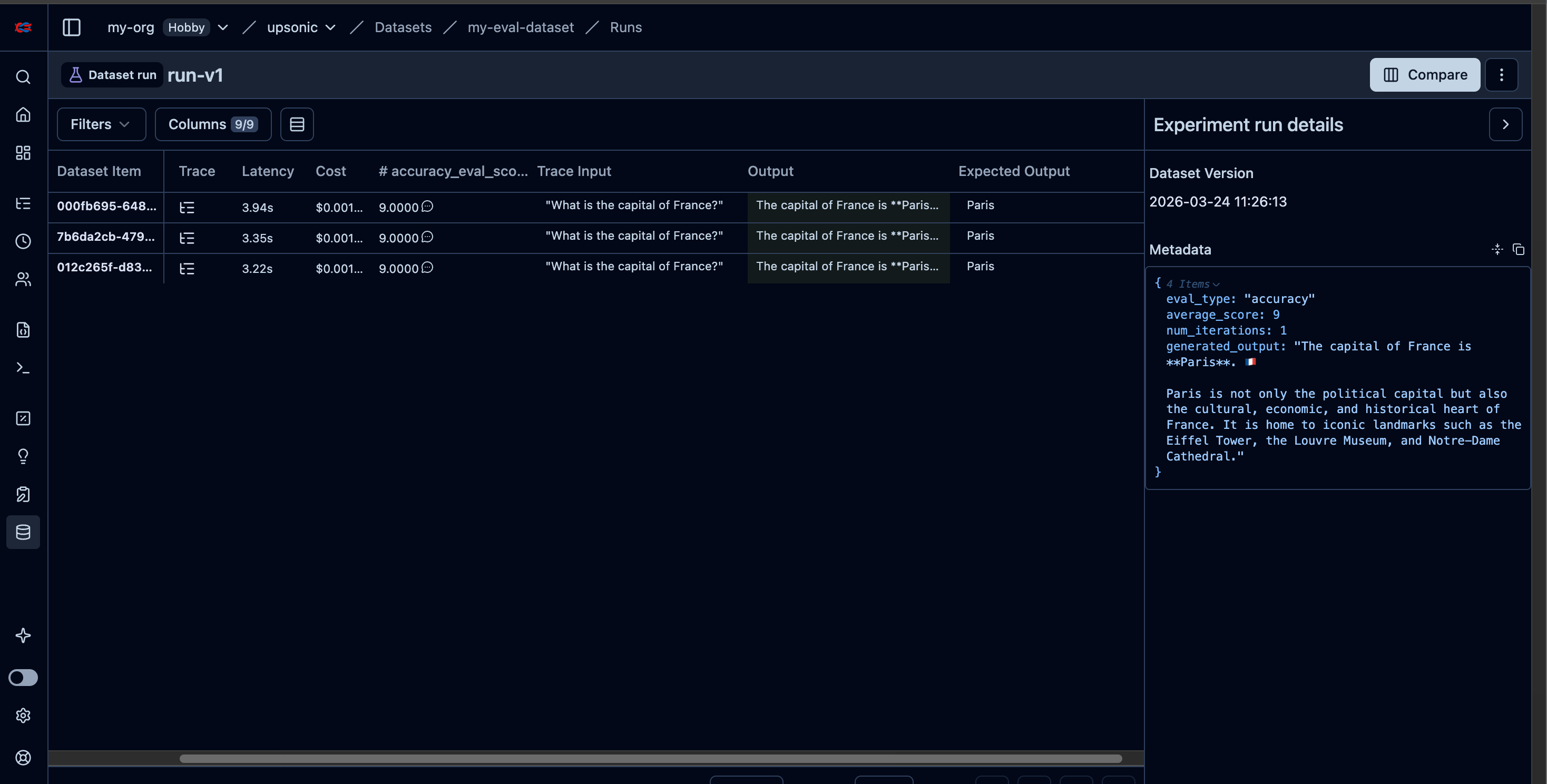
Task: Click the horizontal table scrollbar
Action: click(x=650, y=759)
